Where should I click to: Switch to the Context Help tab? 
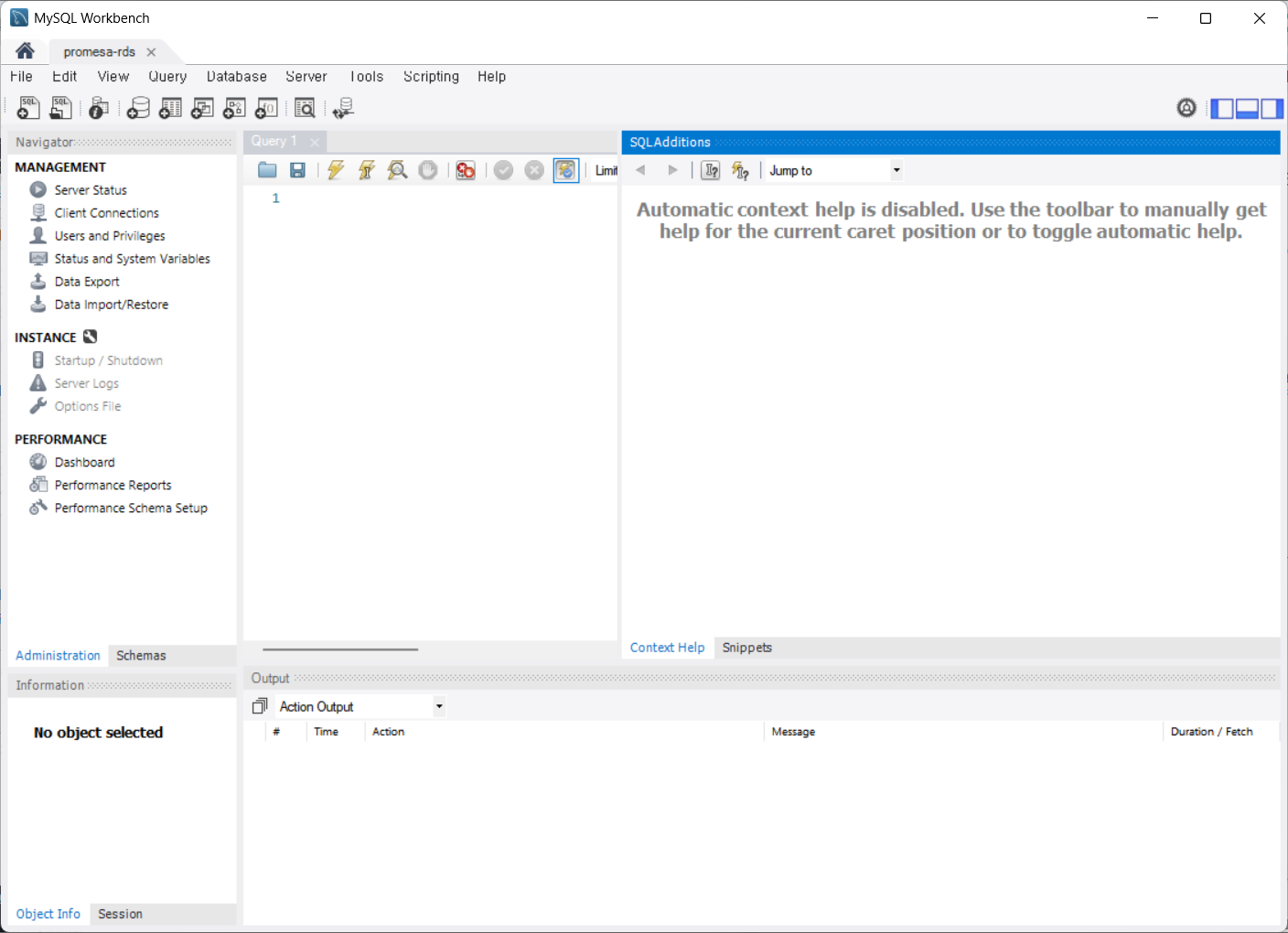tap(668, 648)
